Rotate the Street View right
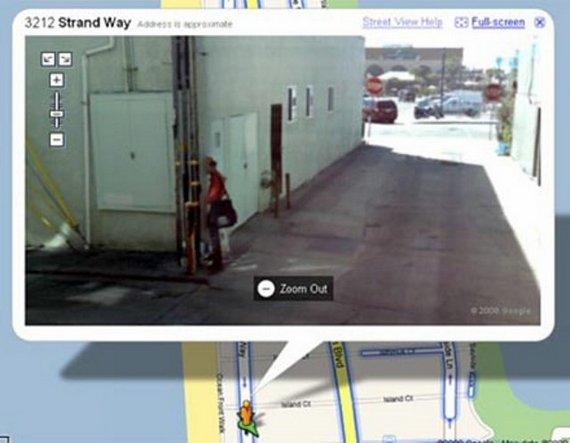The image size is (570, 443). (x=65, y=59)
